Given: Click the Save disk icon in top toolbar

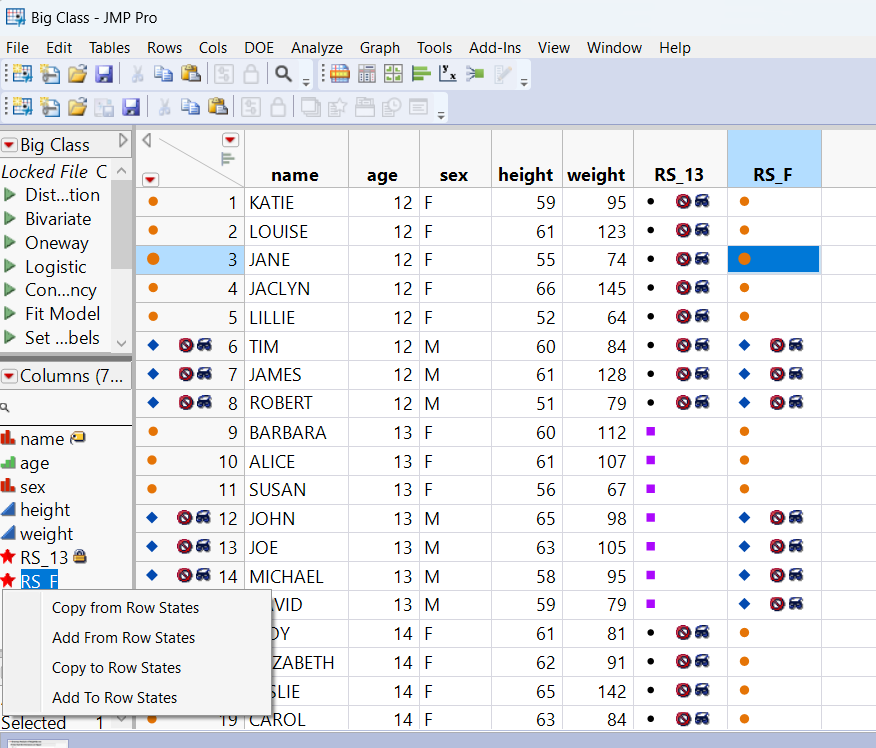Looking at the screenshot, I should pyautogui.click(x=103, y=74).
